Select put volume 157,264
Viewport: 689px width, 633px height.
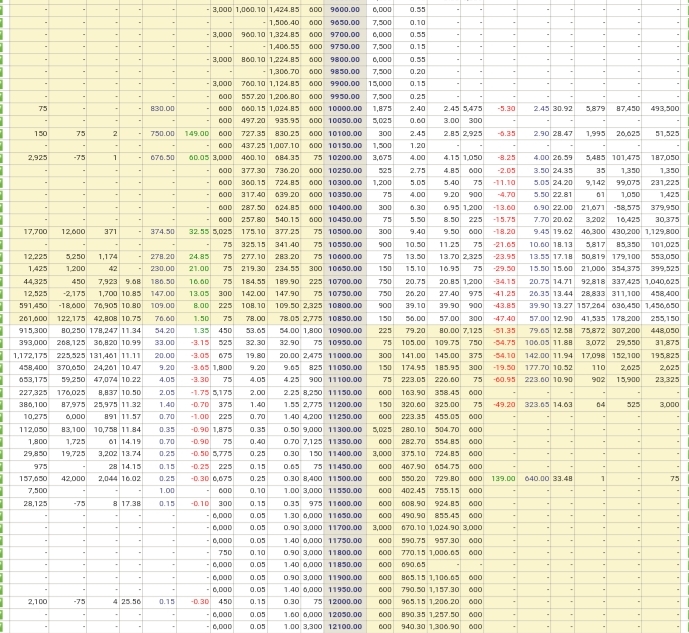click(x=591, y=306)
